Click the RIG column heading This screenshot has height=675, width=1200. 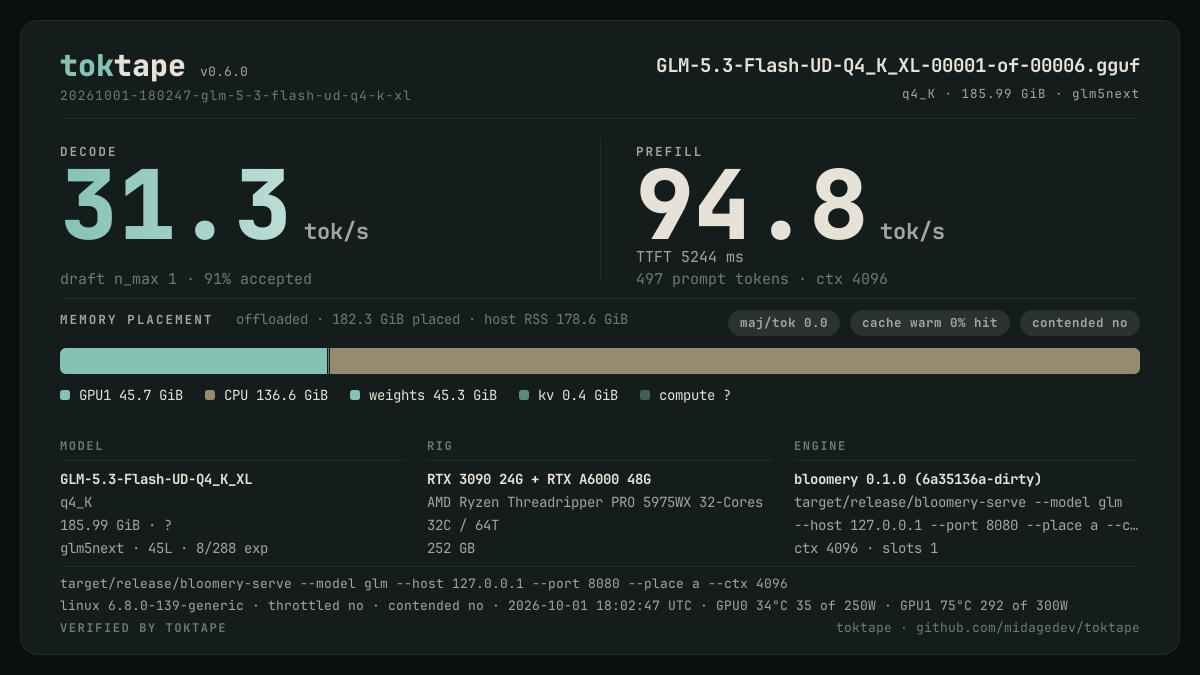440,446
